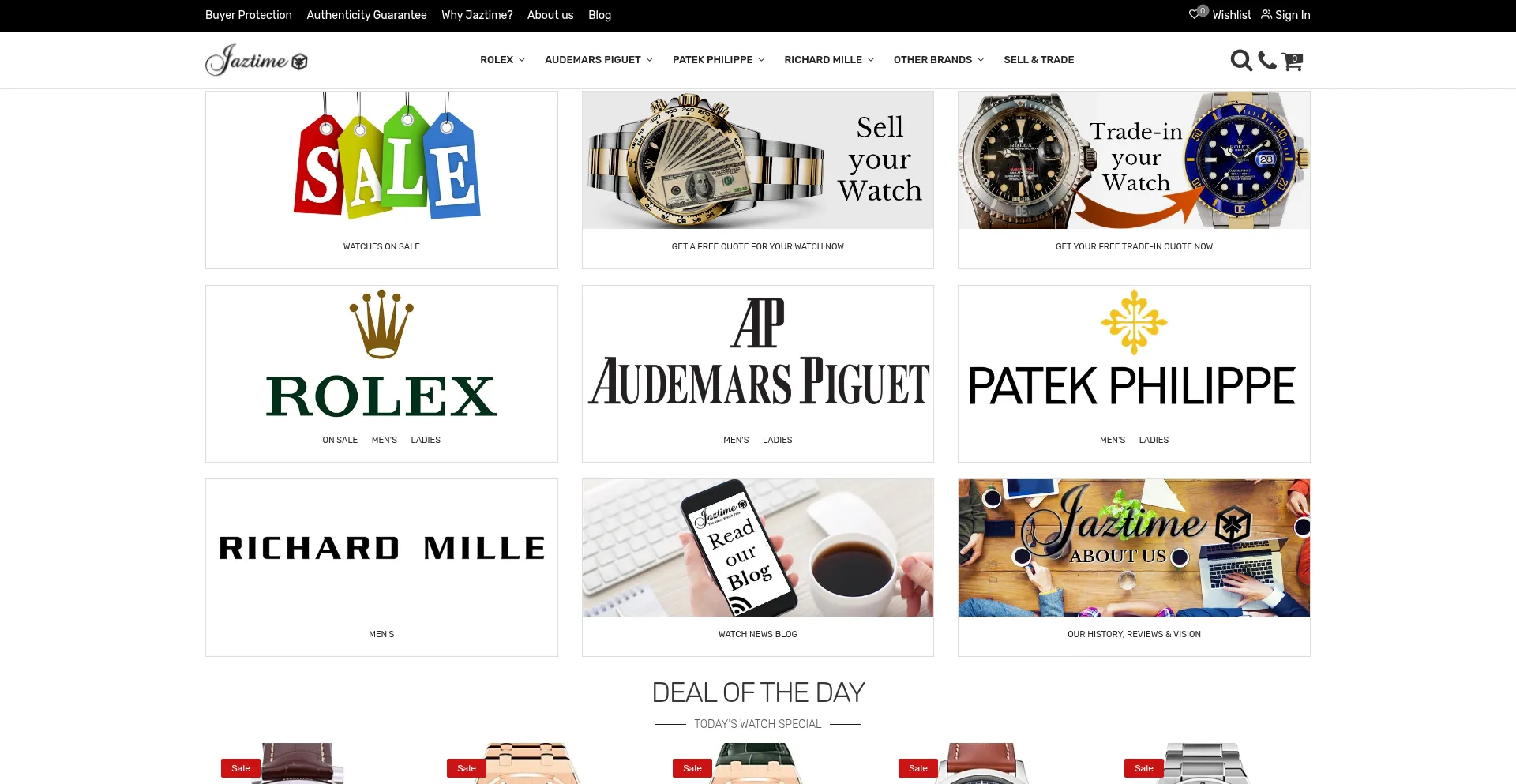
Task: Open the Patek Philippe menu
Action: [x=719, y=60]
